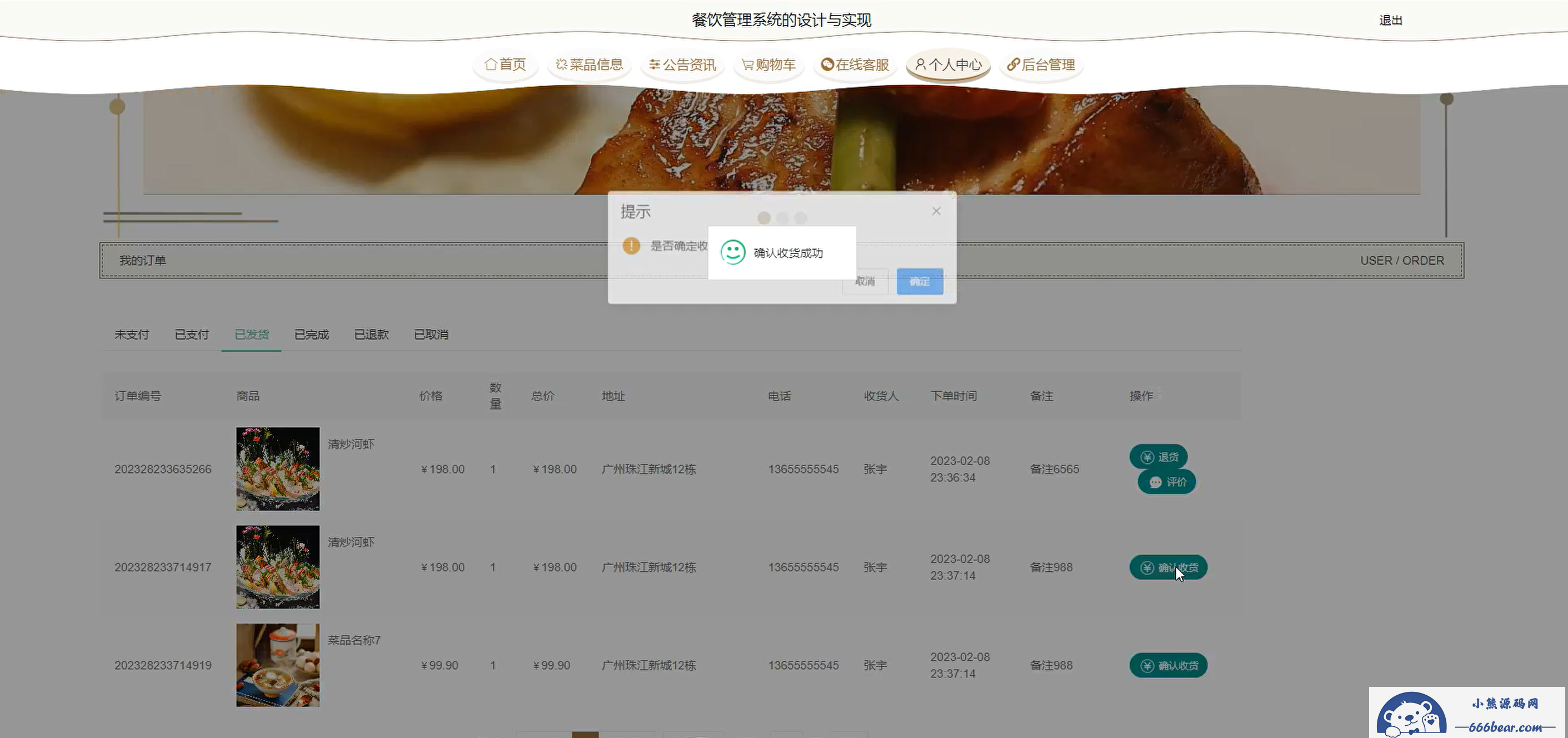Switch to the 已支付 orders tab

(x=192, y=335)
